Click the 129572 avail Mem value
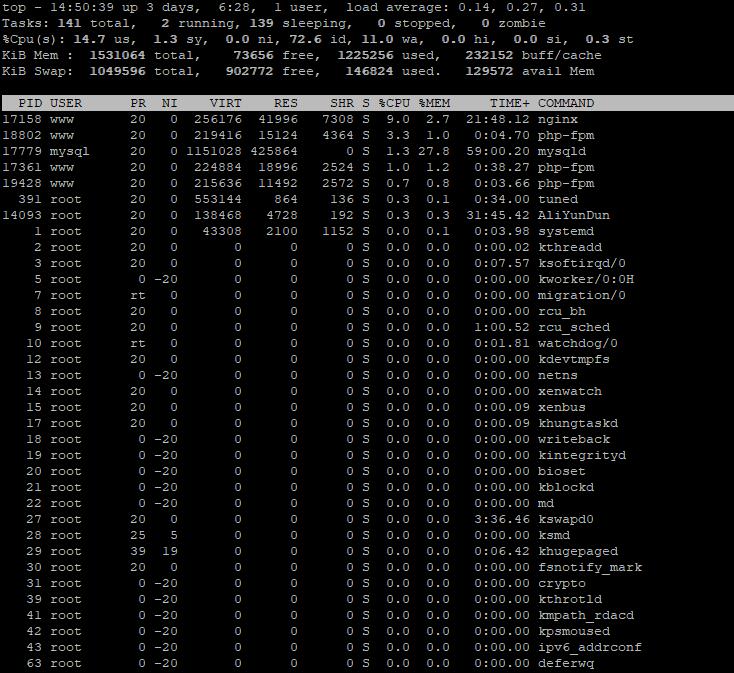The width and height of the screenshot is (734, 673). pos(490,71)
